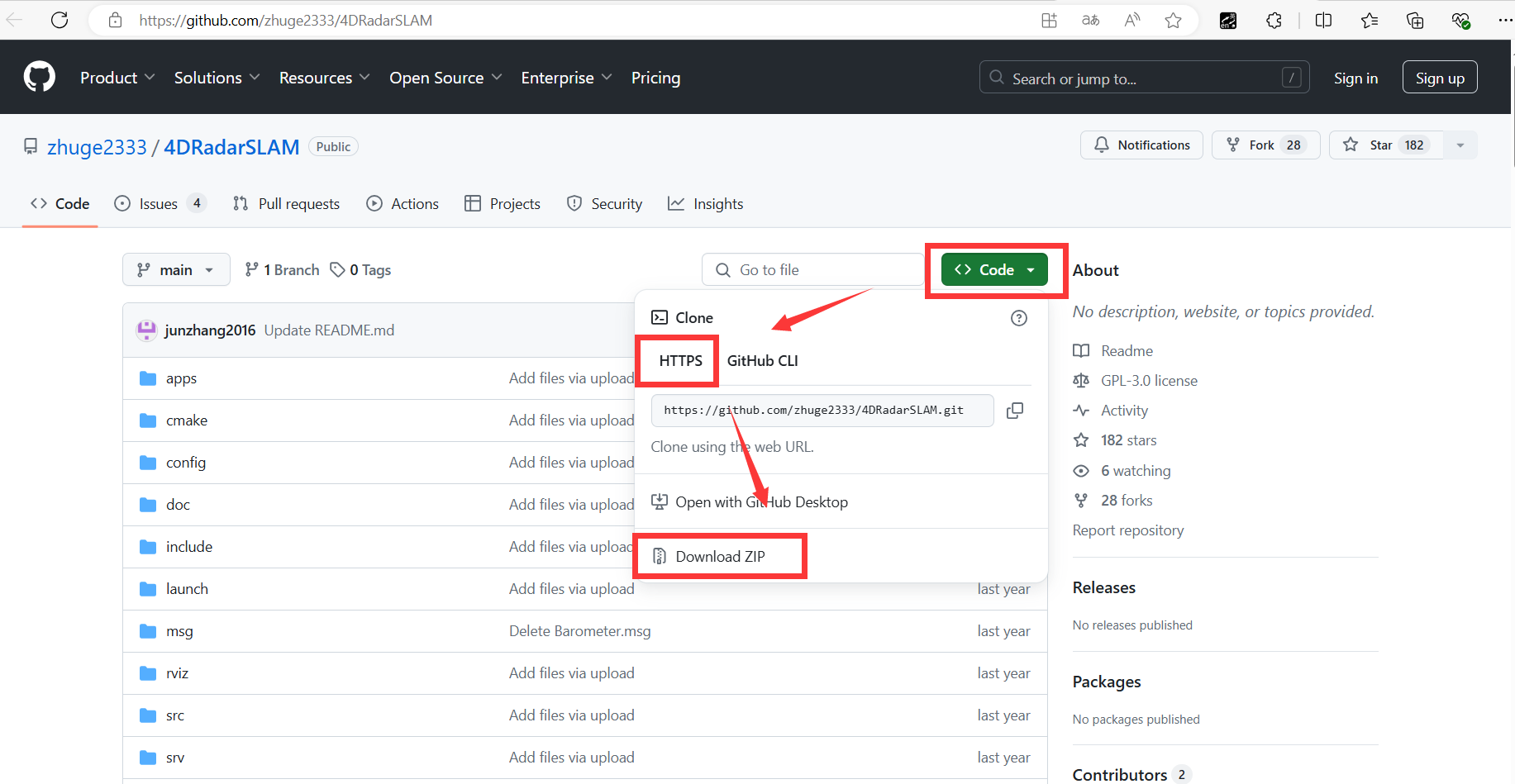Click the Go to file search field
Image resolution: width=1515 pixels, height=784 pixels.
[813, 270]
